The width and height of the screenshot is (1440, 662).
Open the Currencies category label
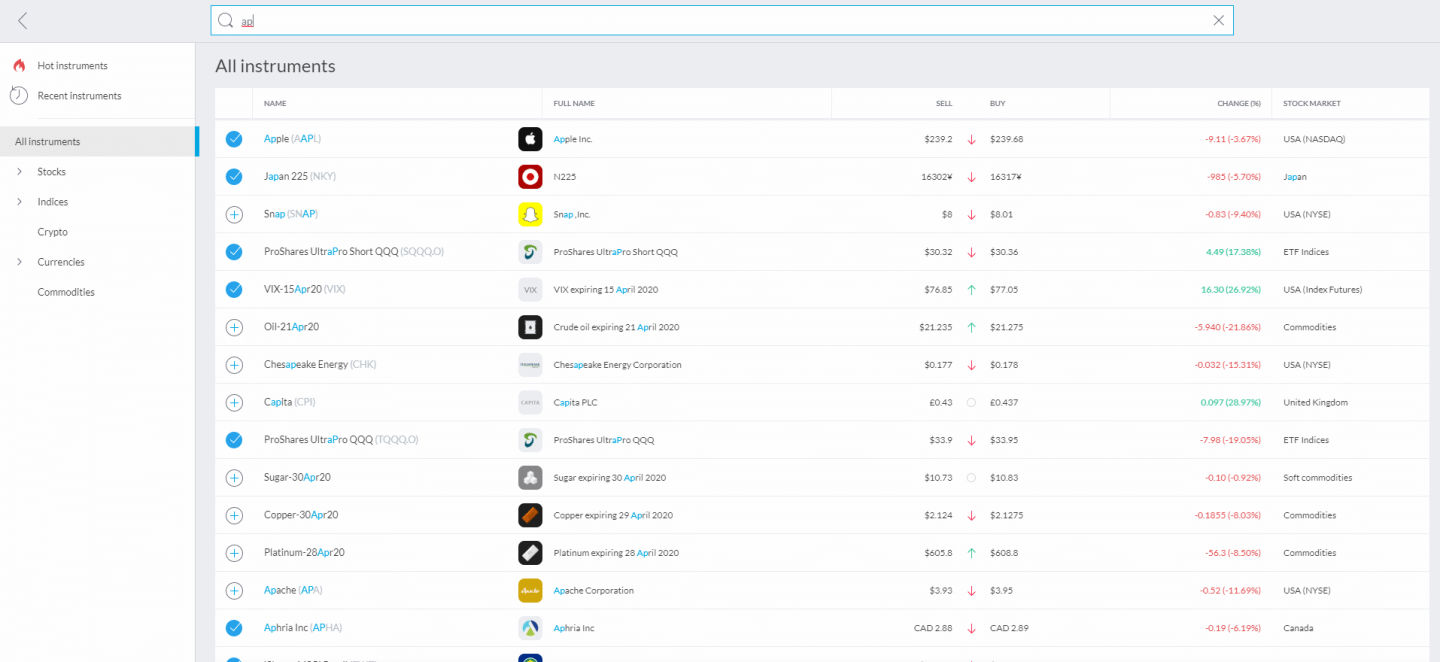click(61, 262)
